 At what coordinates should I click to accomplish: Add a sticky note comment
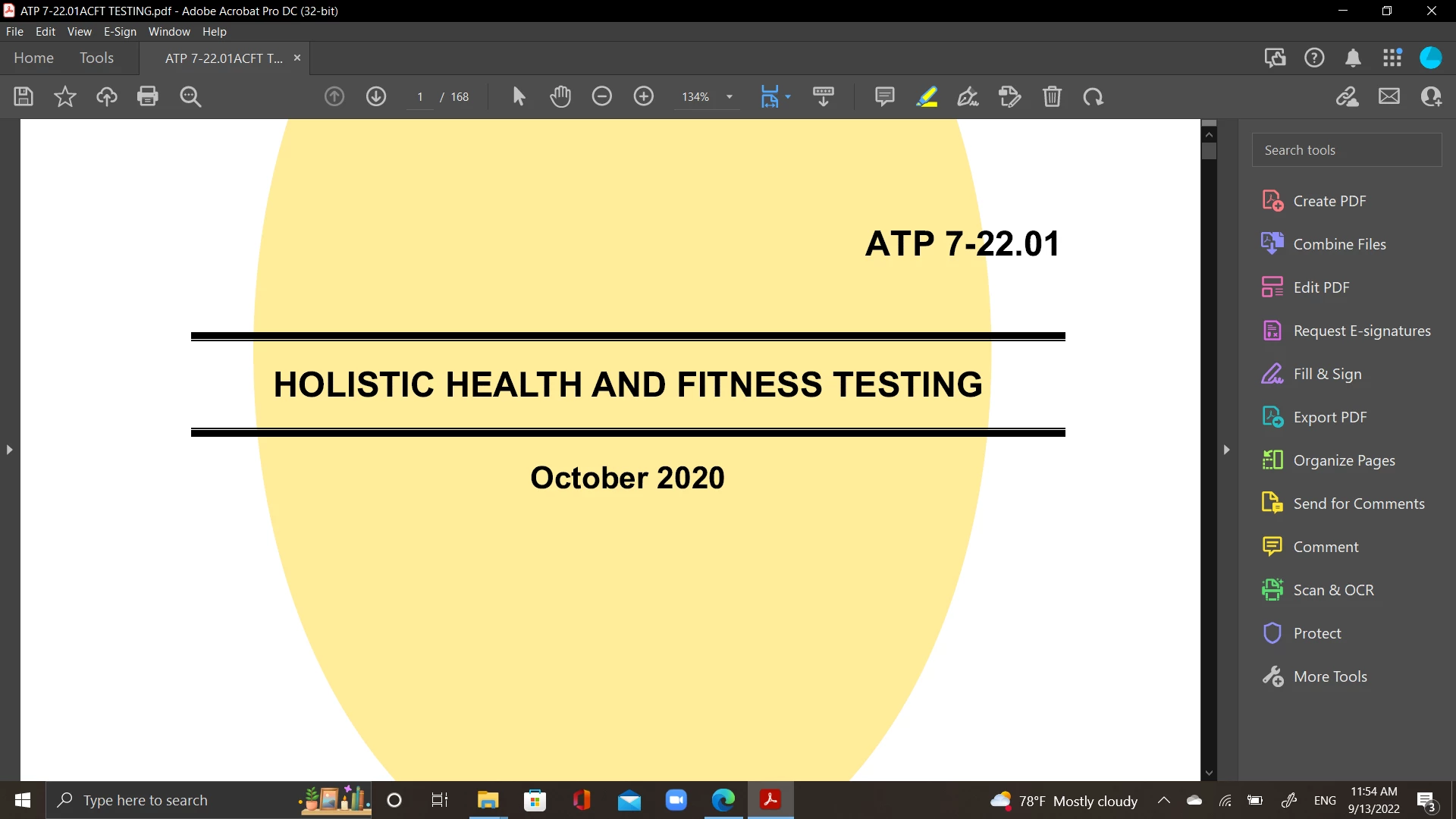point(884,96)
